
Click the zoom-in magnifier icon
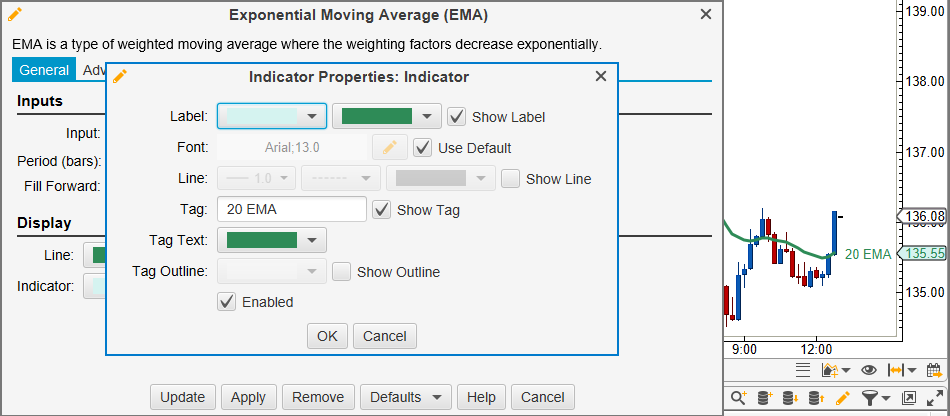739,398
